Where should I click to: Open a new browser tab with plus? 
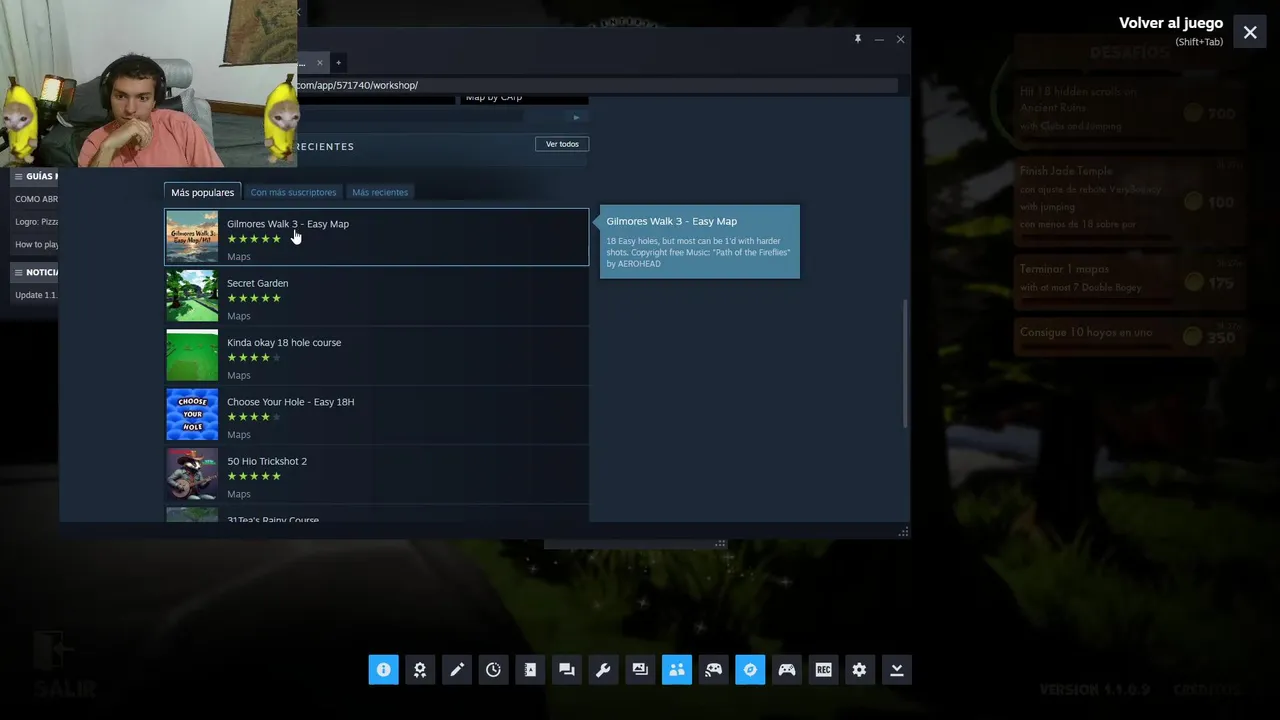(x=338, y=62)
